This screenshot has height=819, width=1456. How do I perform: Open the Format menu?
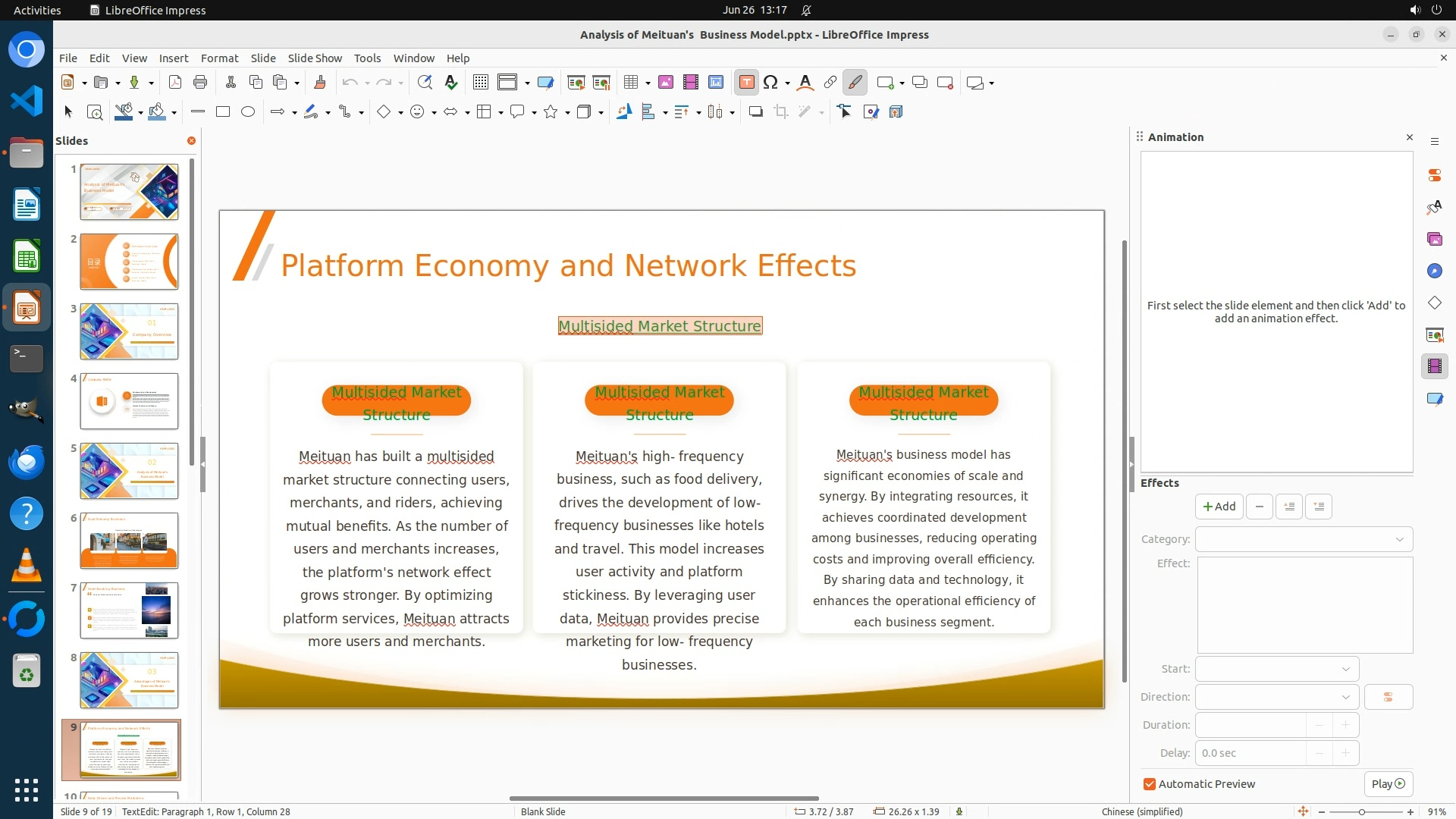point(219,58)
